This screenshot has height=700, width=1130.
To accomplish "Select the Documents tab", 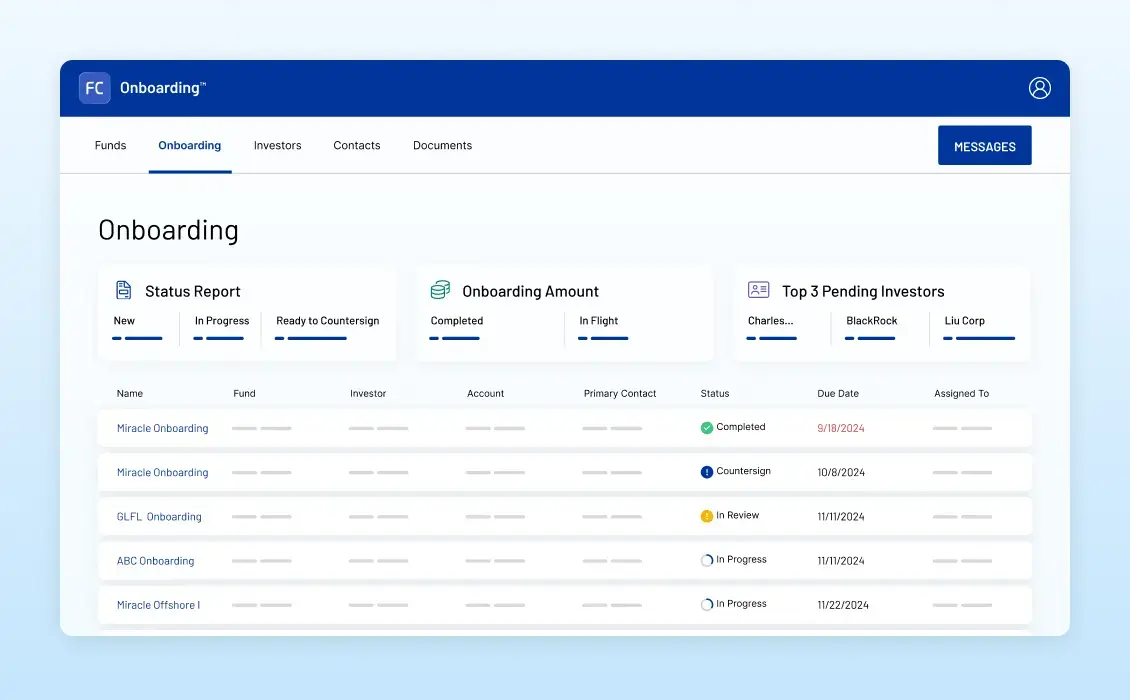I will pyautogui.click(x=442, y=146).
